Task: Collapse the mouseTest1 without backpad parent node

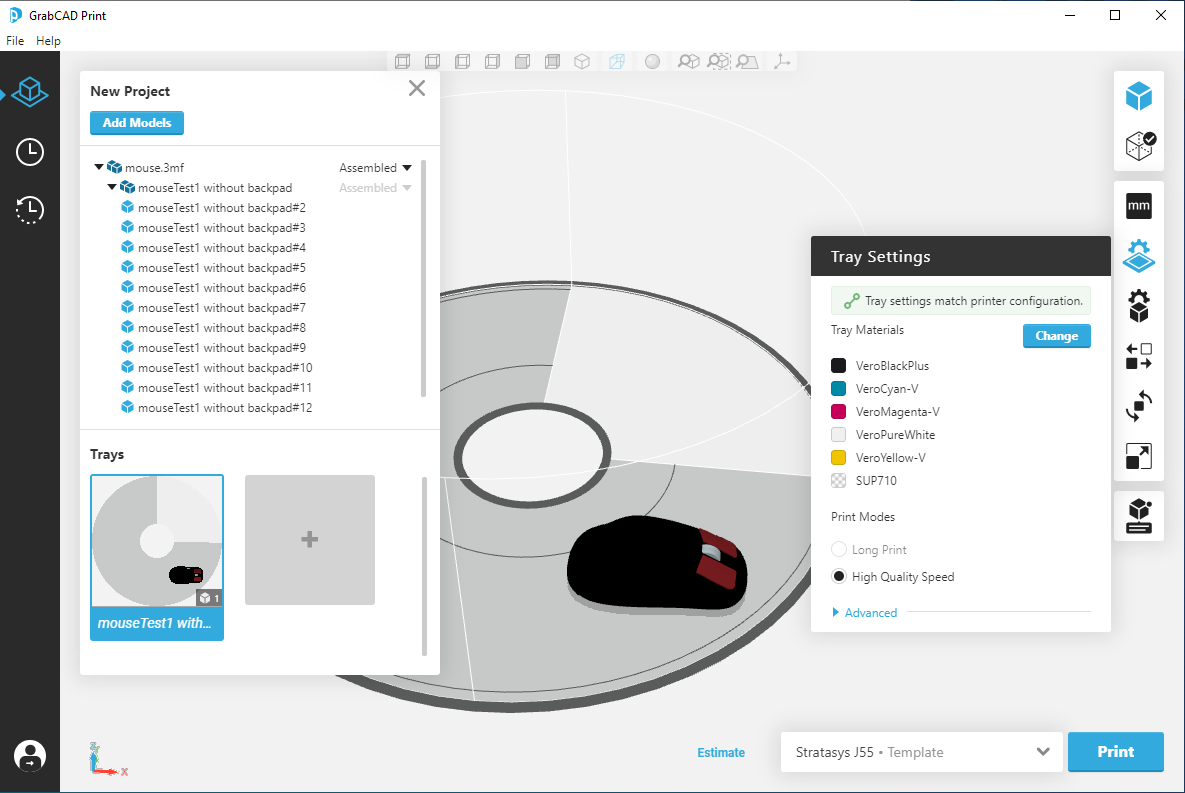Action: [x=112, y=187]
